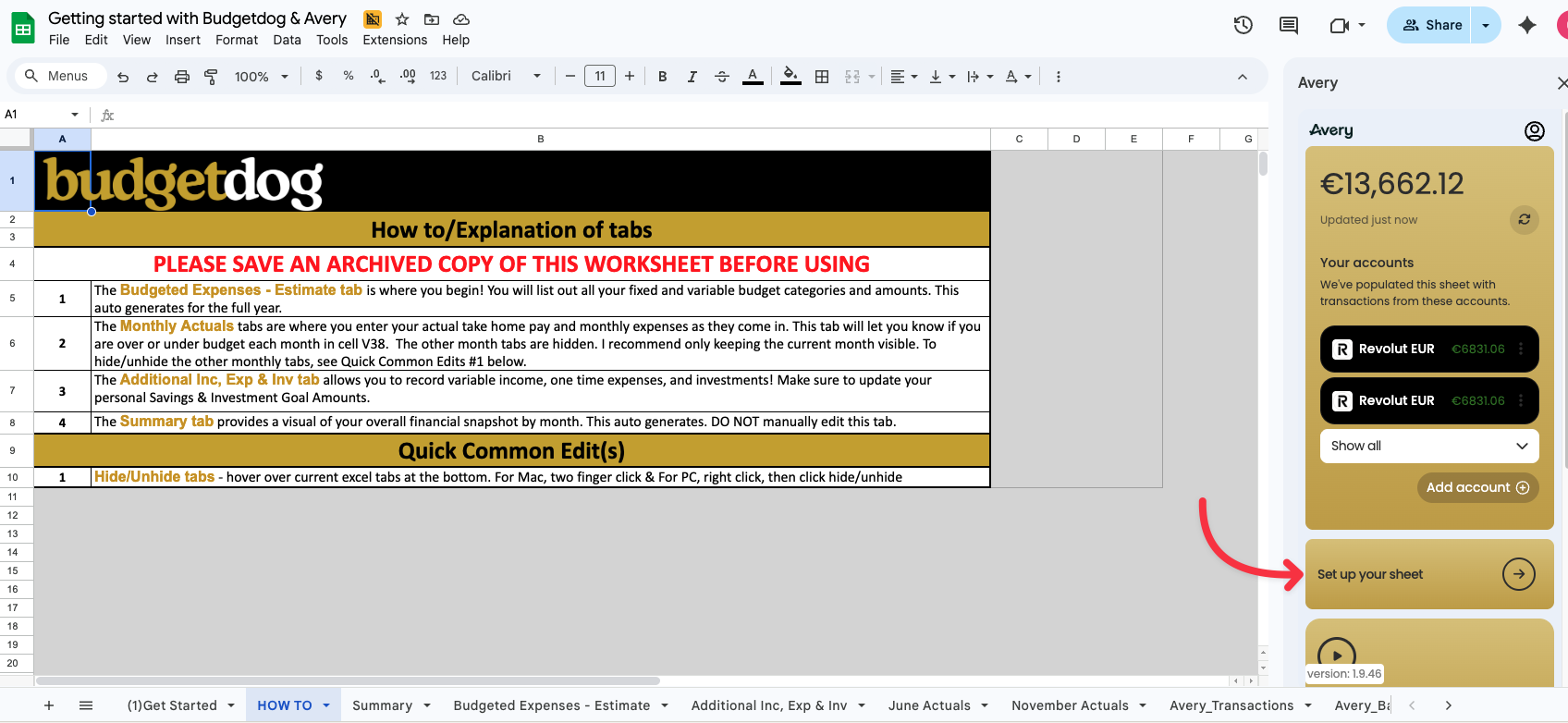Open the zoom level 100% dropdown
Screen dimensions: 1568x723
(261, 77)
